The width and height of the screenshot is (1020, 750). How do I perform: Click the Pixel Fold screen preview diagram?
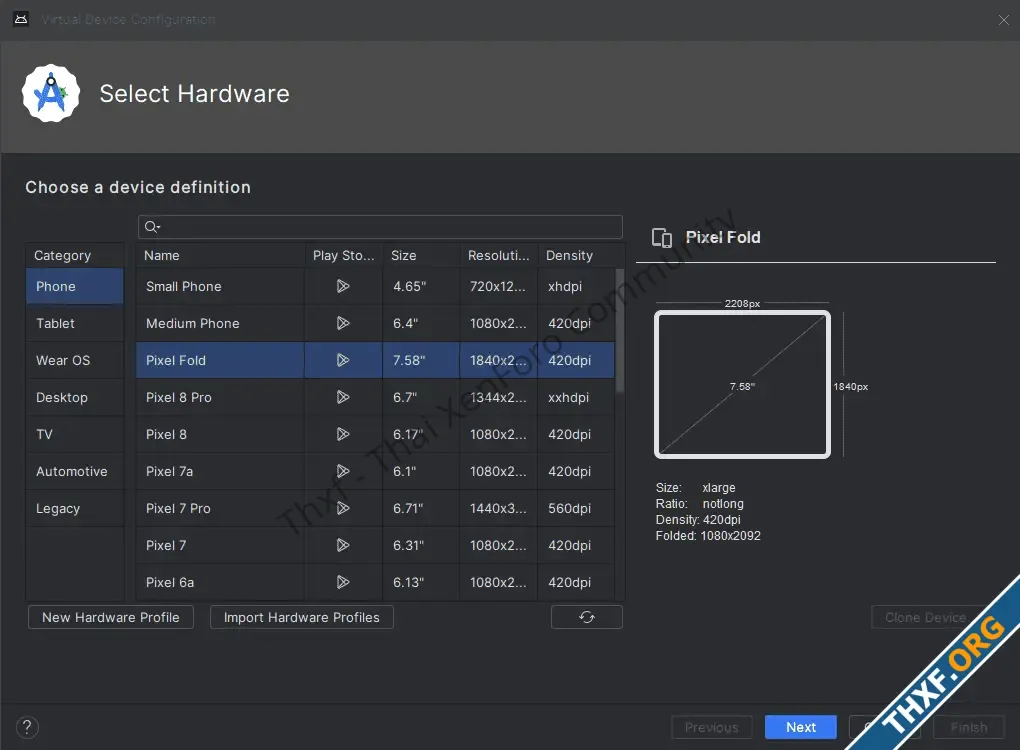point(742,384)
